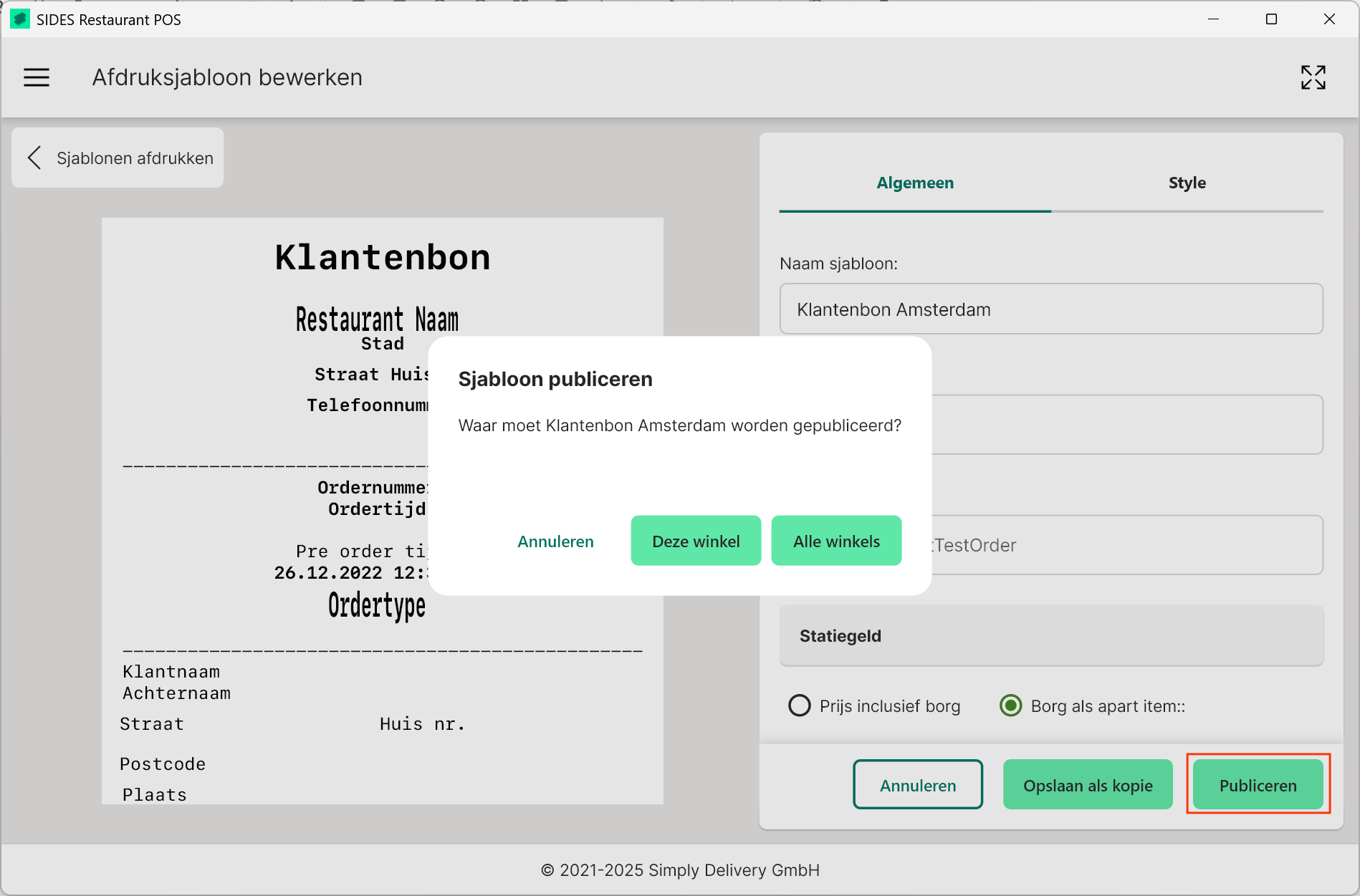Hit the Publiceren button

tap(1258, 786)
